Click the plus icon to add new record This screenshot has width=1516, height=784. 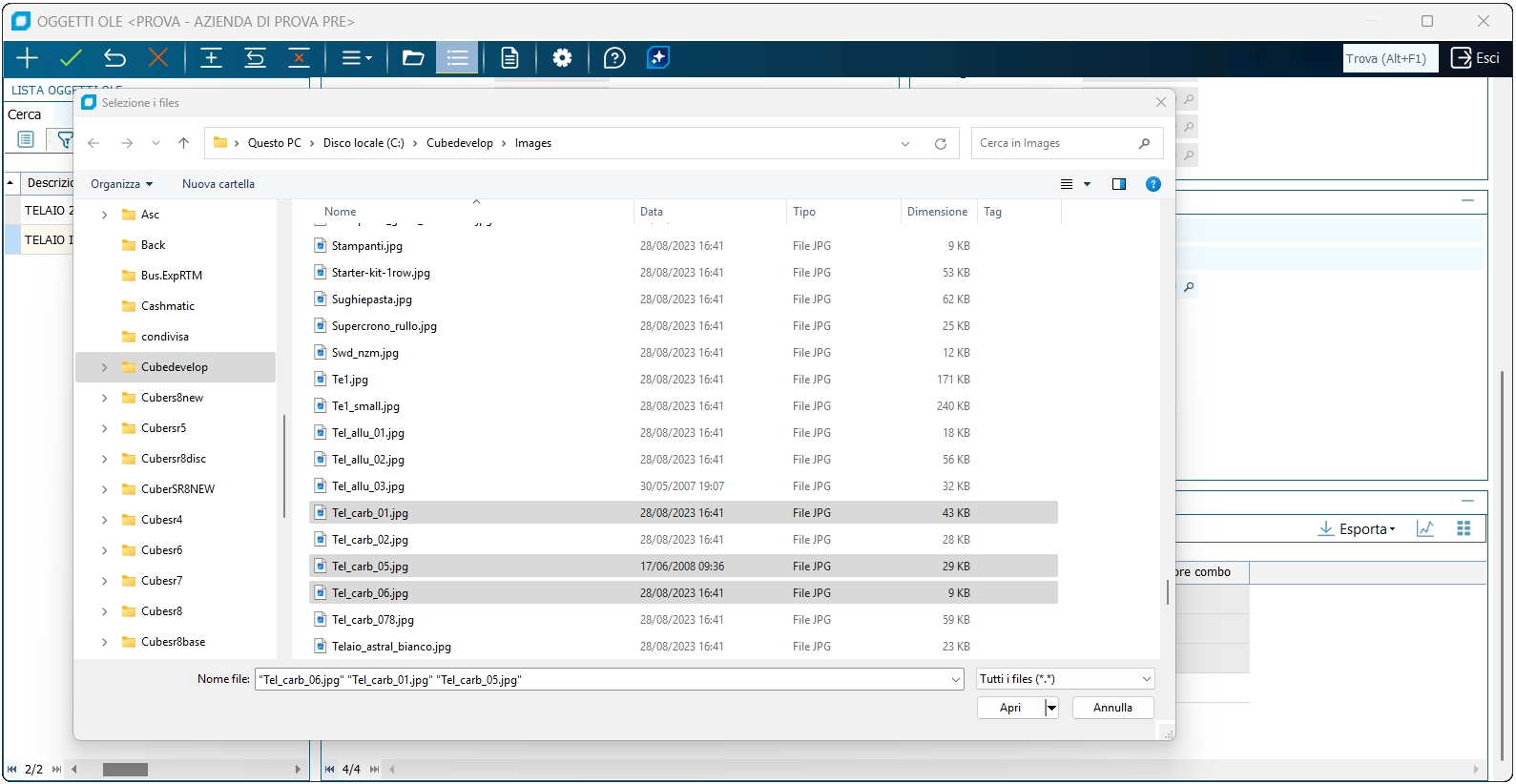[x=27, y=58]
